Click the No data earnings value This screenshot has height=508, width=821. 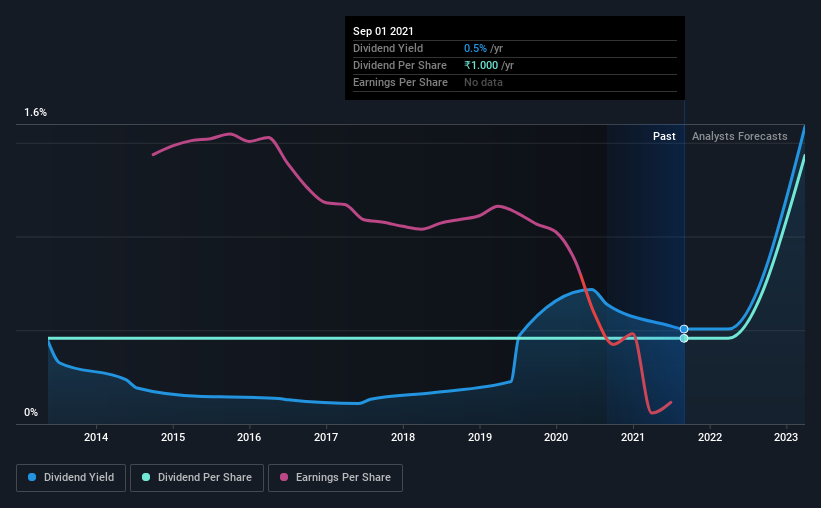483,82
